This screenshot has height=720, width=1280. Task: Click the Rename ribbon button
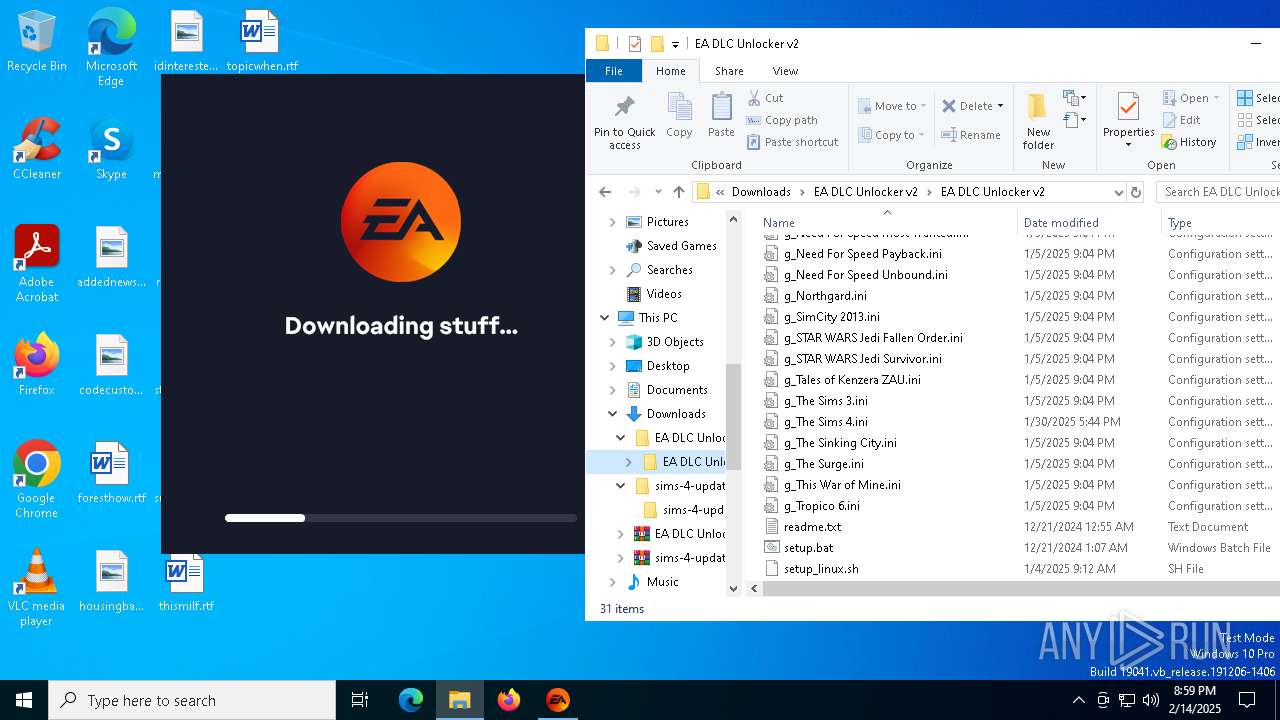click(x=971, y=135)
